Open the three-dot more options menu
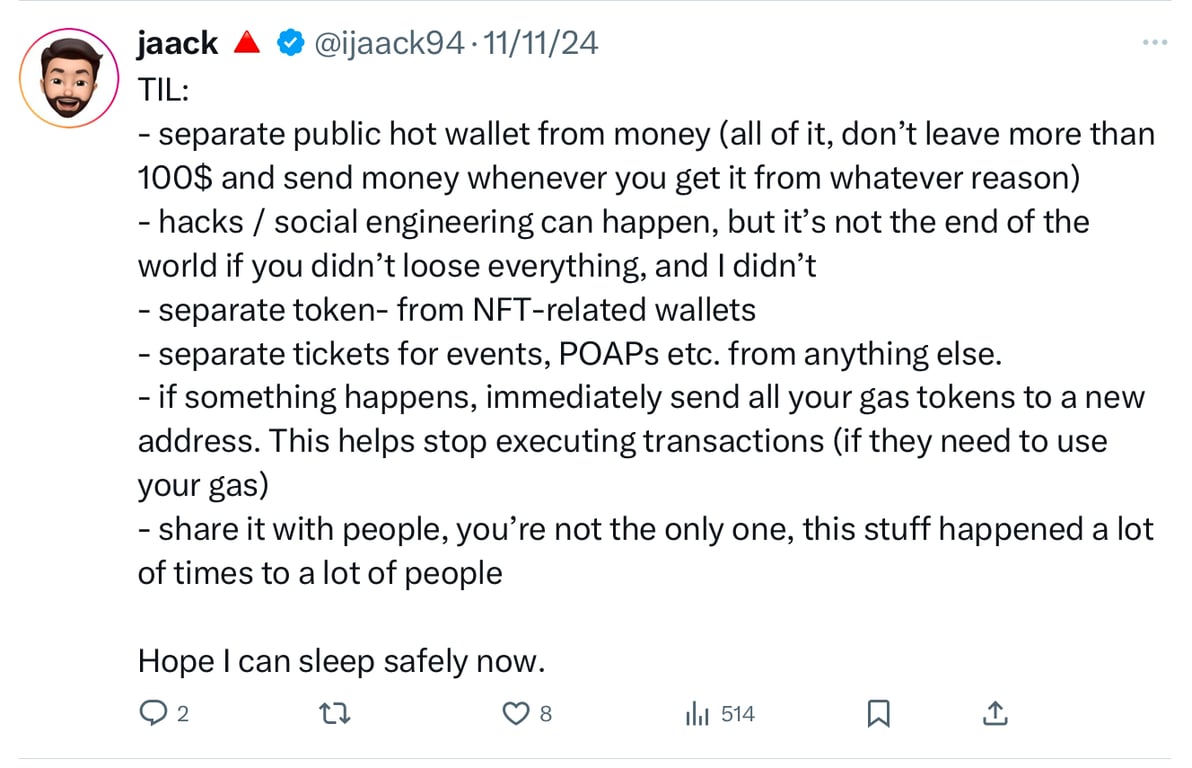The width and height of the screenshot is (1192, 768). point(1154,42)
